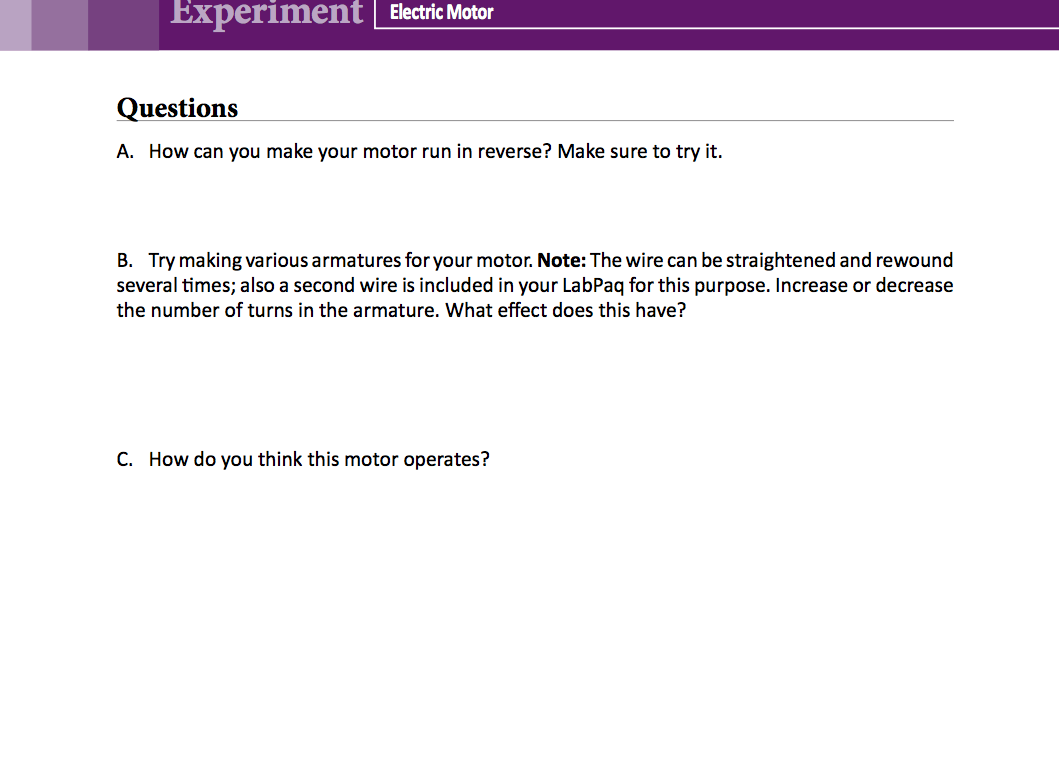The width and height of the screenshot is (1059, 775).
Task: Click the "Questions" section heading
Action: point(178,107)
